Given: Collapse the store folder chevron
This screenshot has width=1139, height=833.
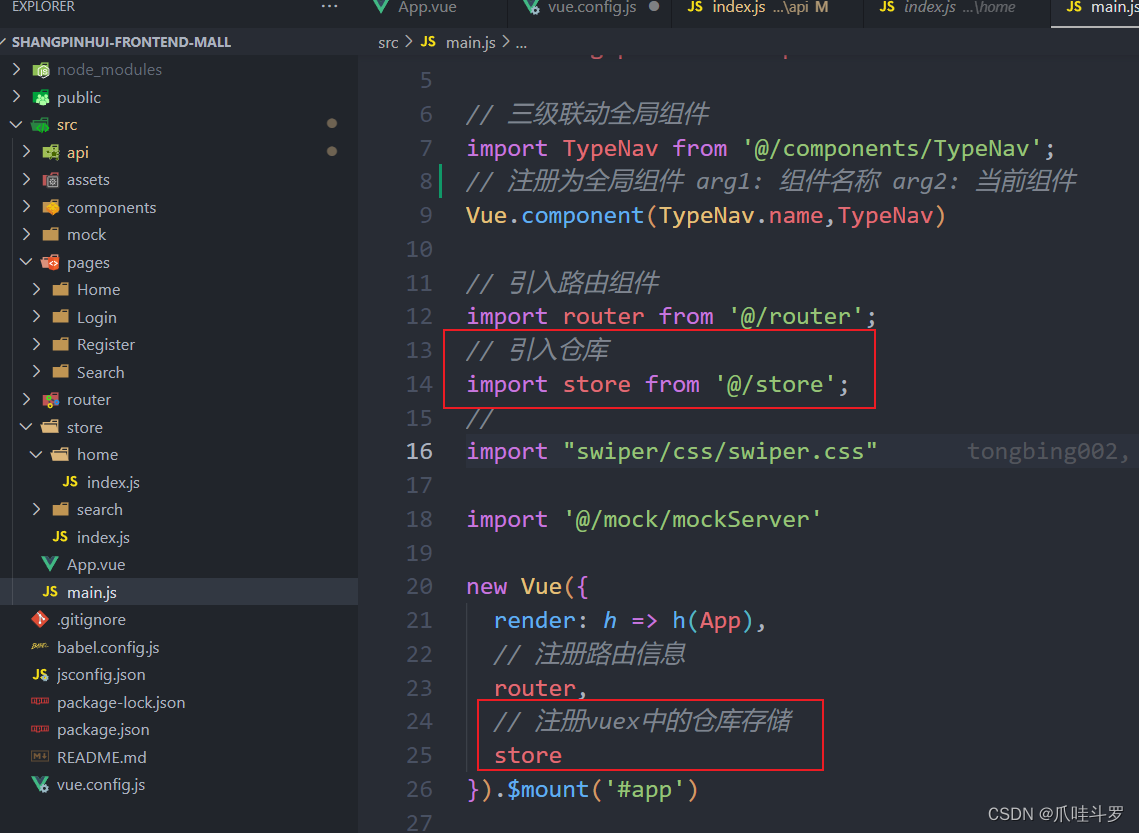Looking at the screenshot, I should [26, 427].
